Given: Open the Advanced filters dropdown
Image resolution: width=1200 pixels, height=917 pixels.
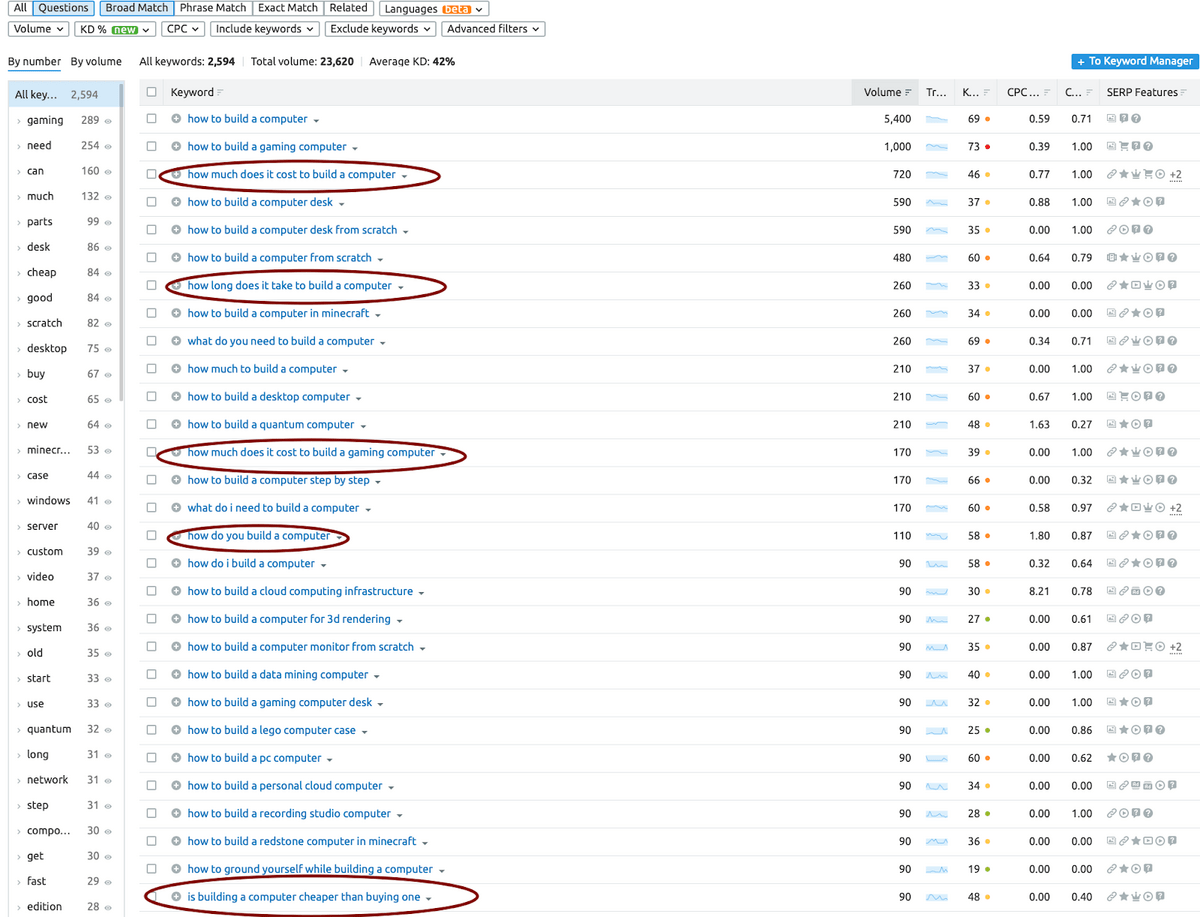Looking at the screenshot, I should coord(493,29).
